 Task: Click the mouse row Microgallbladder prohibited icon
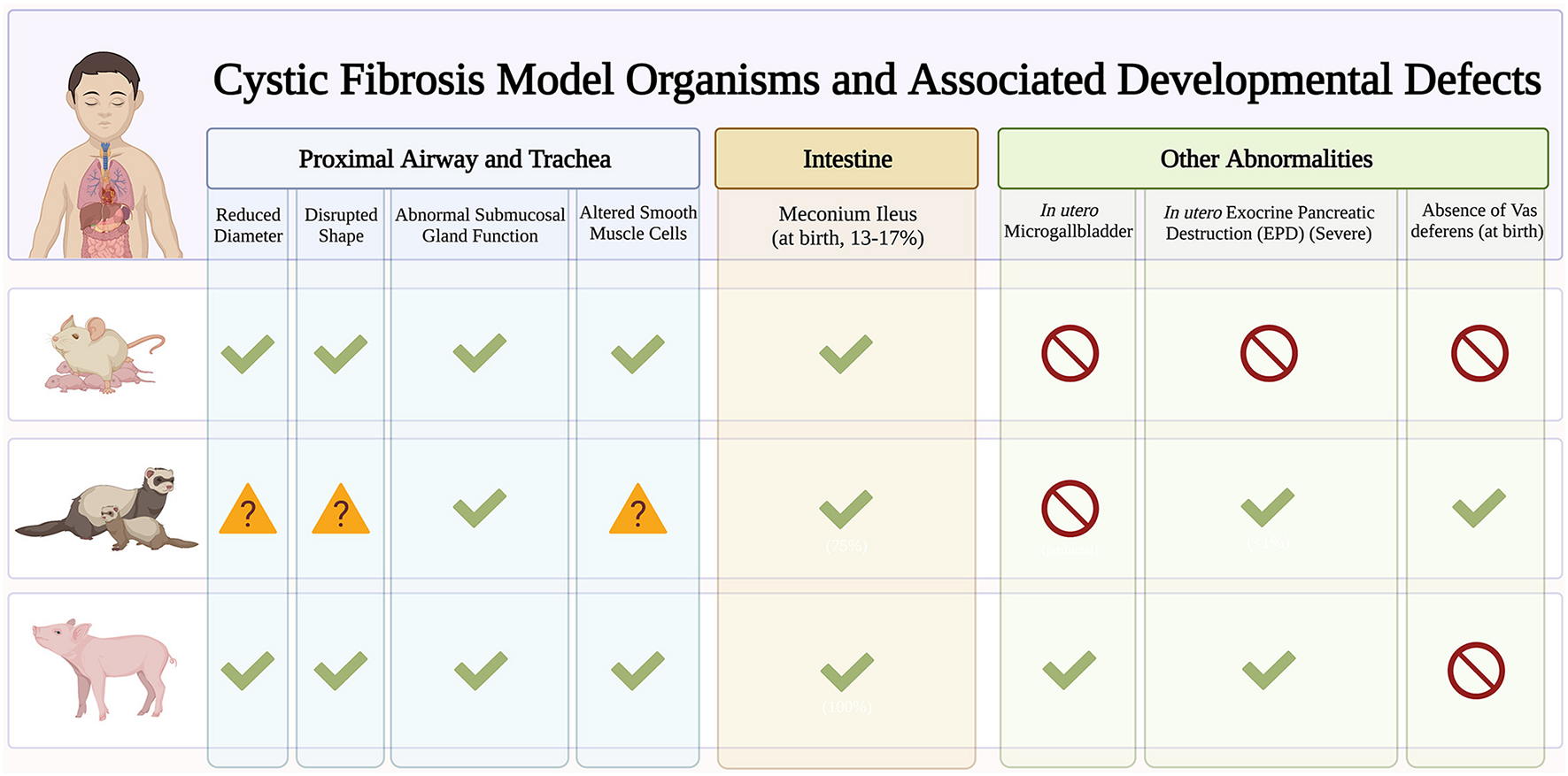click(1070, 354)
